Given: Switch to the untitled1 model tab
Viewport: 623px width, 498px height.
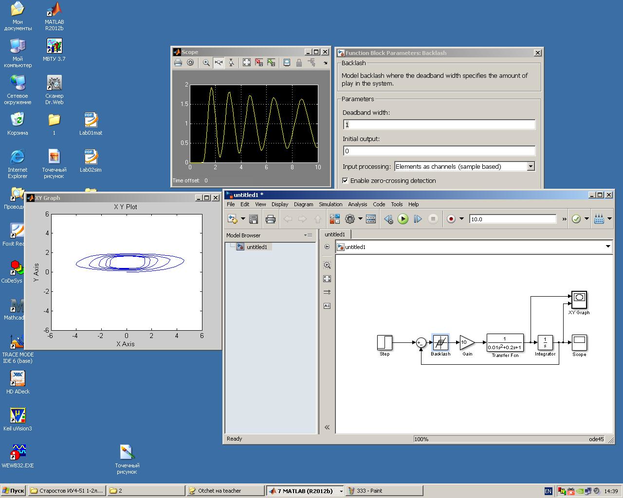Looking at the screenshot, I should click(335, 234).
